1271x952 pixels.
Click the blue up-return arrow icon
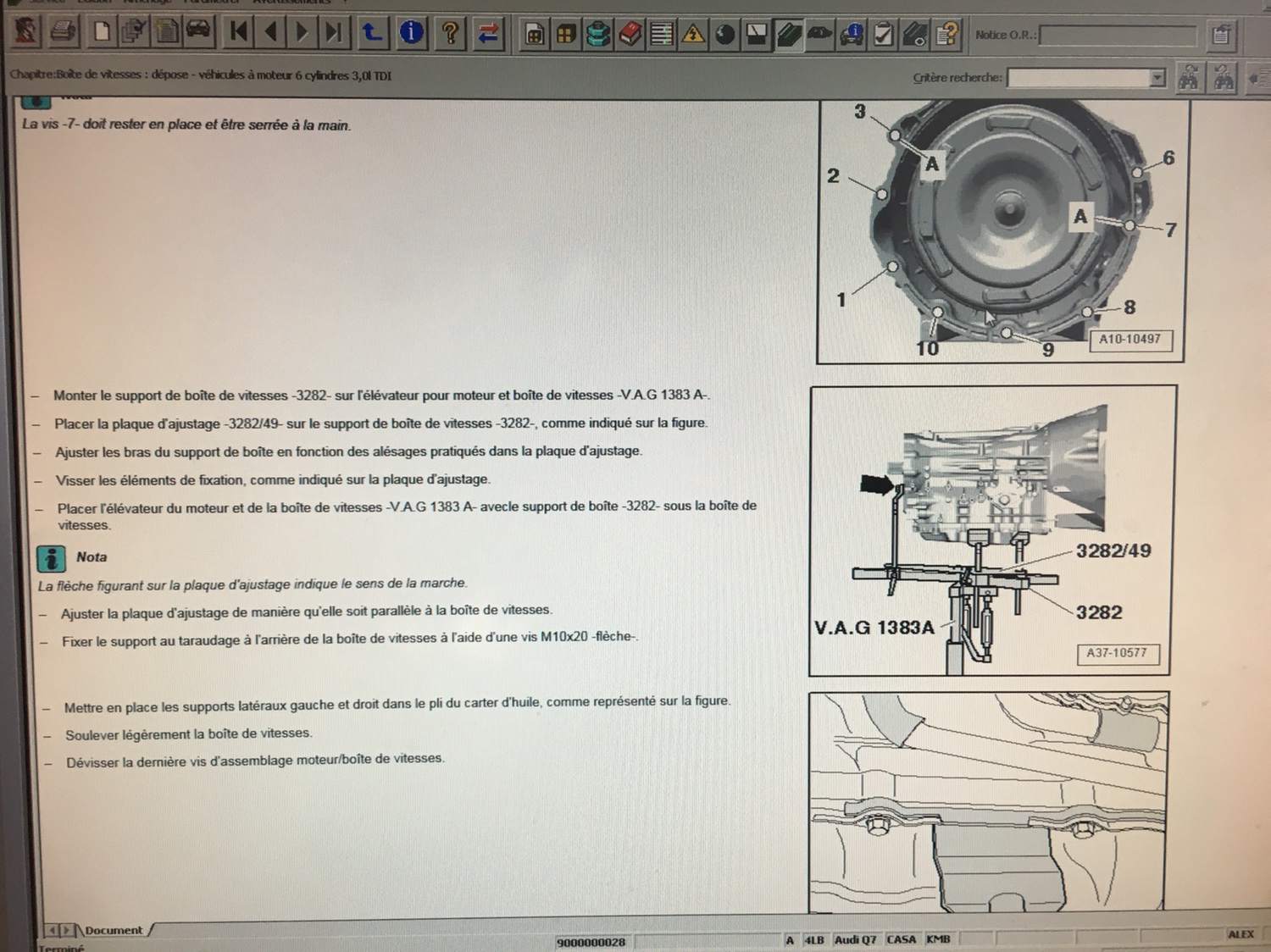[372, 33]
